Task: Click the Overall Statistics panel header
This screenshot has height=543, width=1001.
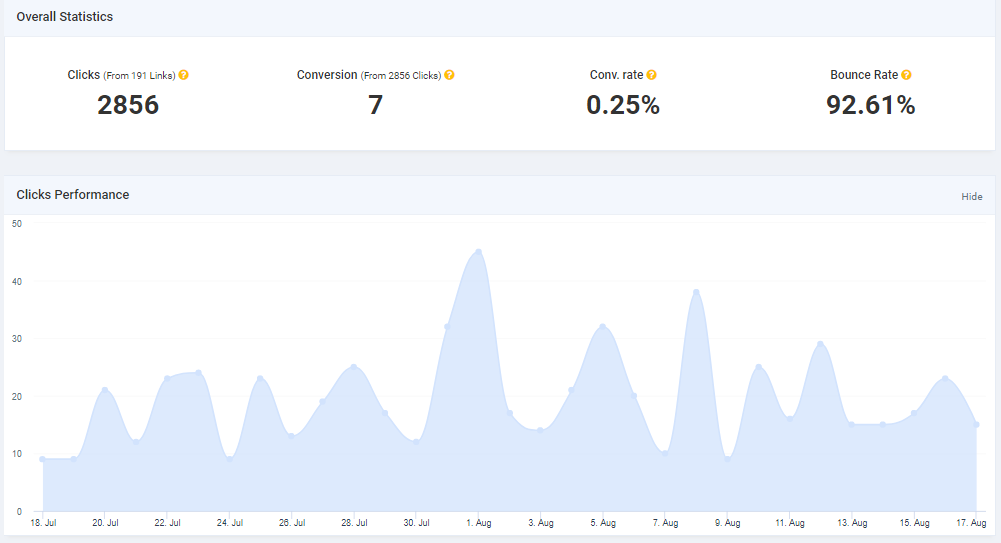Action: coord(65,17)
